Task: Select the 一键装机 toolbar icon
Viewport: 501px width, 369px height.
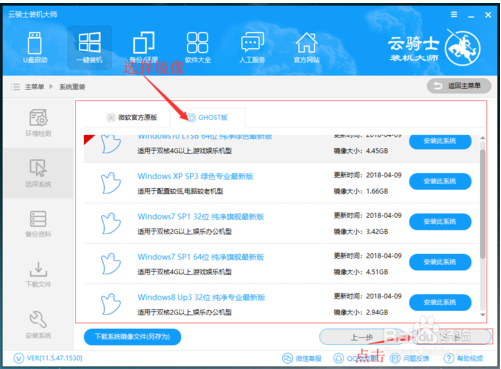Action: click(89, 47)
